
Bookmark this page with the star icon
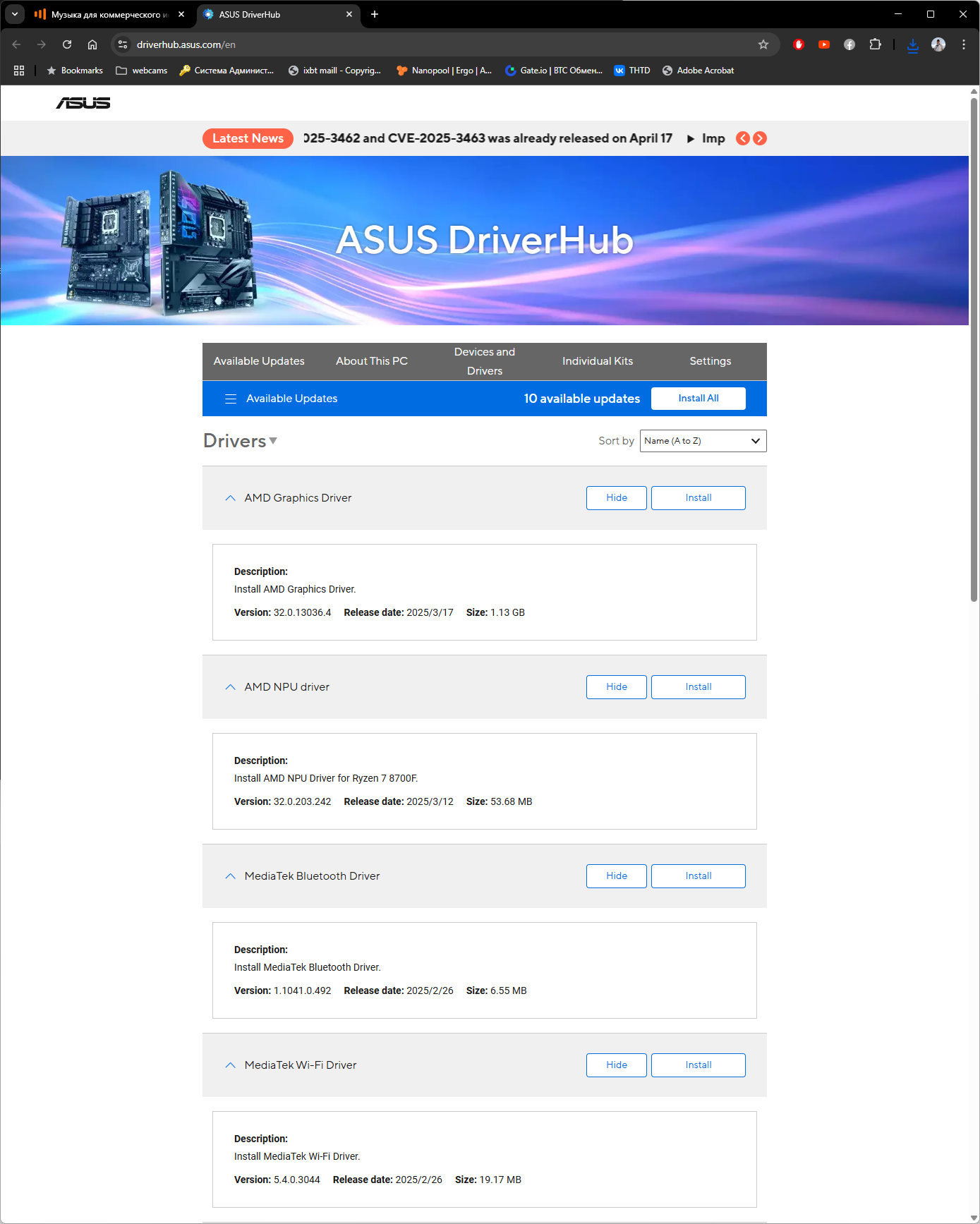(763, 44)
